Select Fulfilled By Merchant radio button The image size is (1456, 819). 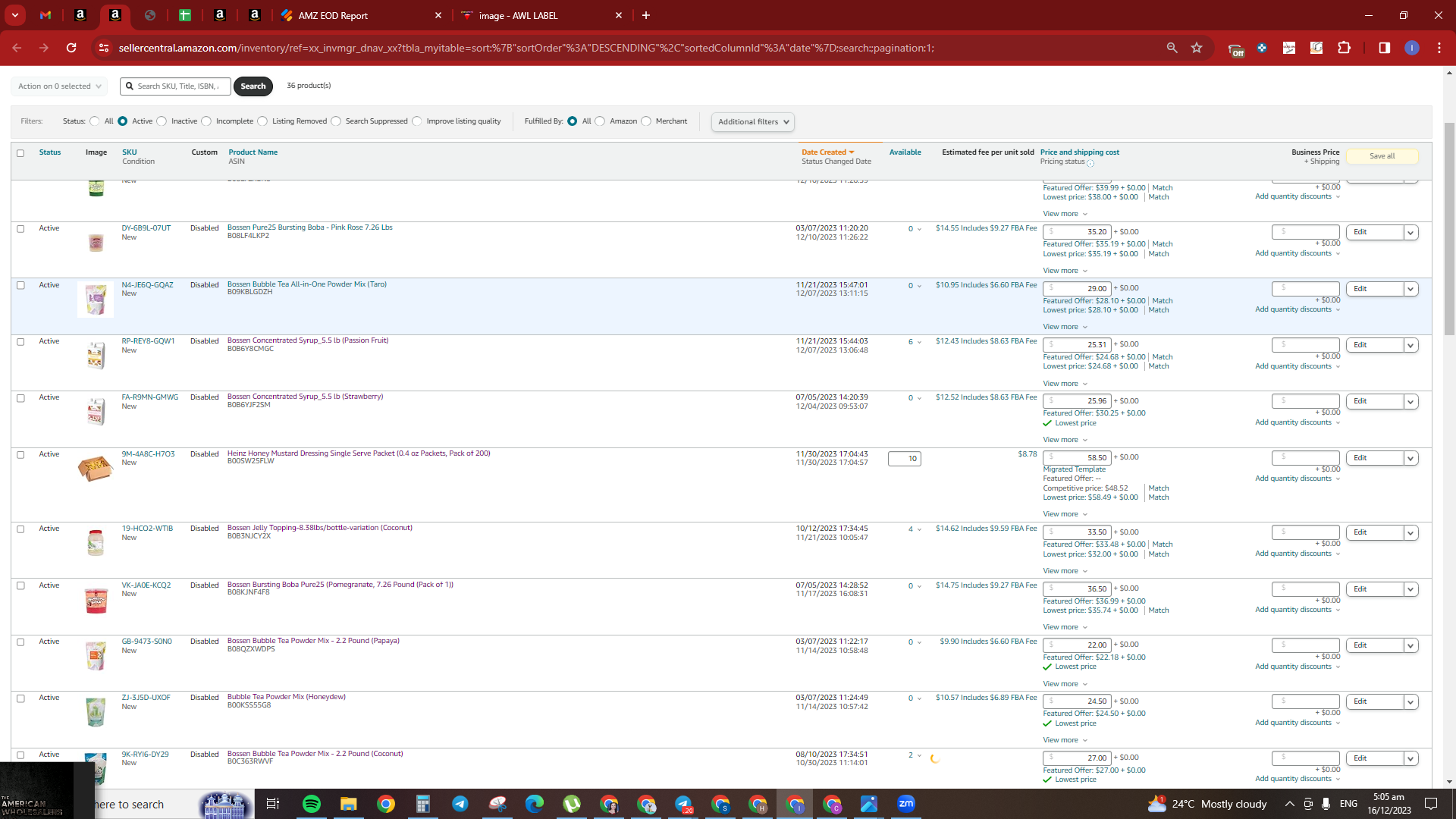(x=646, y=121)
